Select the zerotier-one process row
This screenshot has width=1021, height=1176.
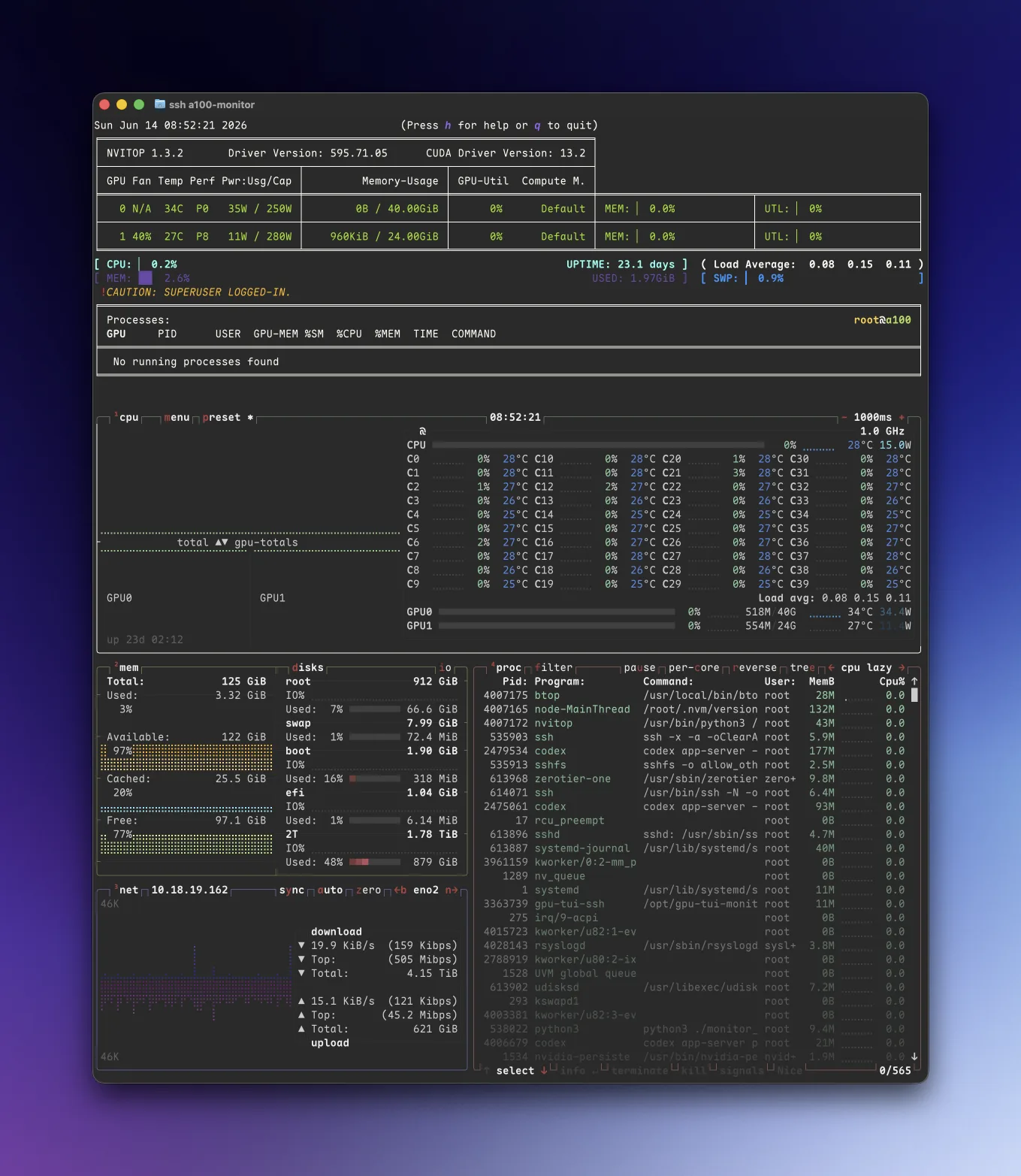[694, 778]
